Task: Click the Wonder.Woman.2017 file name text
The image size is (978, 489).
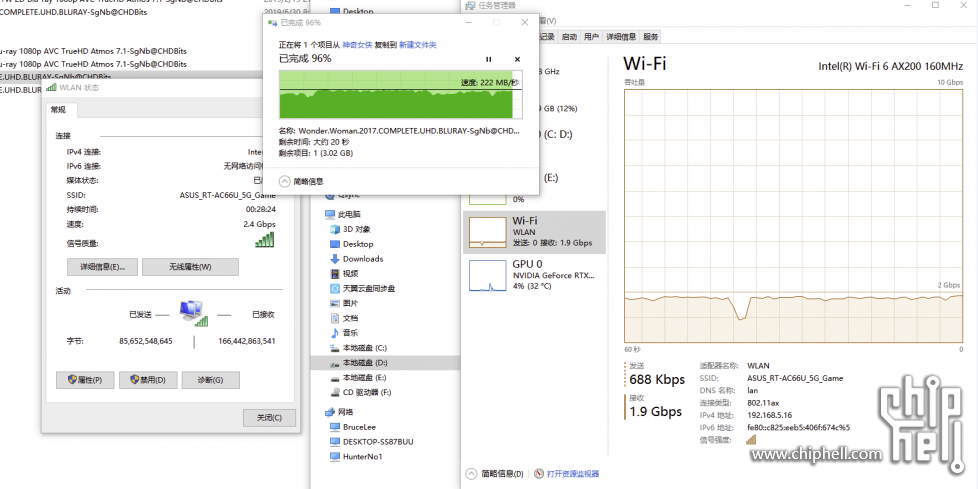Action: 409,132
